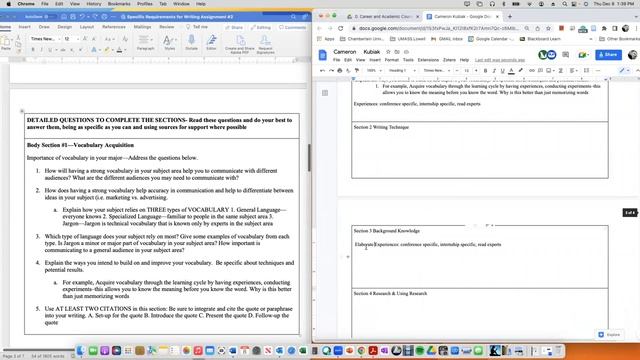The width and height of the screenshot is (640, 360).
Task: Open a new Chrome tab with plus
Action: [510, 17]
